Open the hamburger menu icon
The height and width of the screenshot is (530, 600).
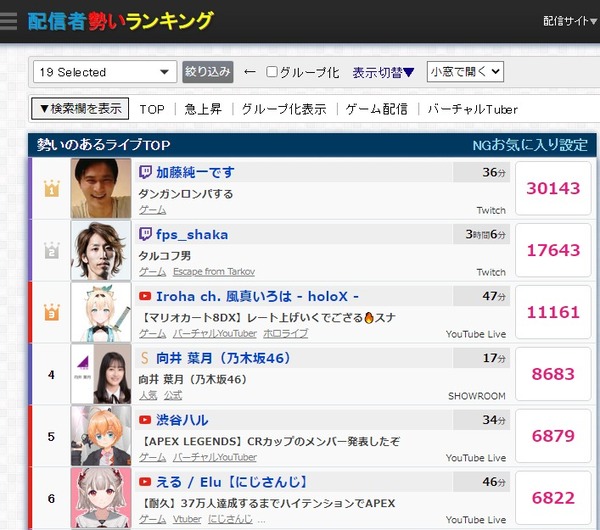(x=8, y=21)
